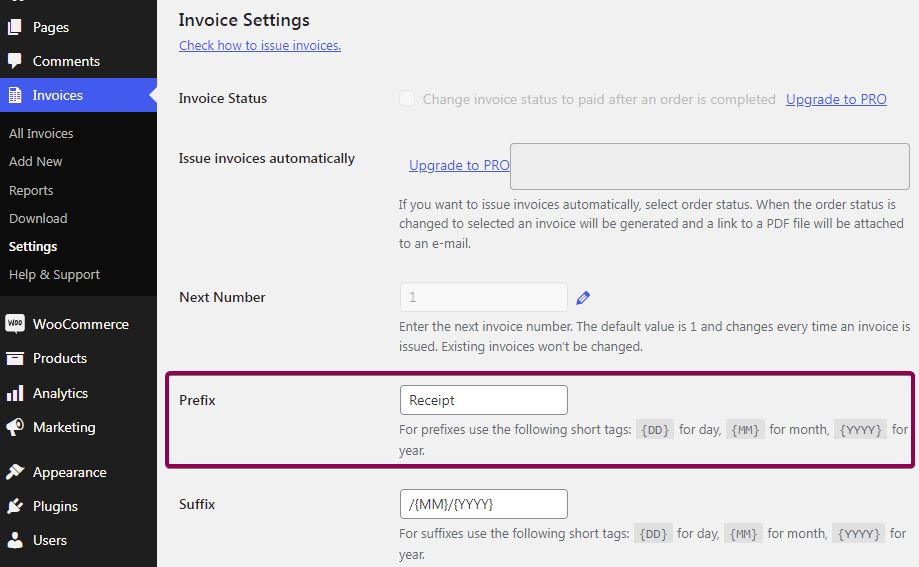Click the pencil edit icon beside Next Number
This screenshot has height=567, width=919.
[583, 298]
